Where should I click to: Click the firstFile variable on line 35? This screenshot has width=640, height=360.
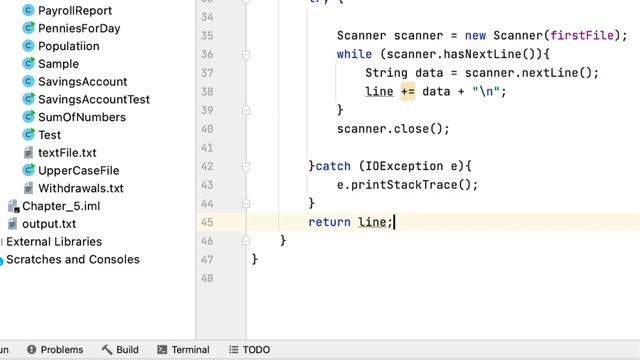tap(582, 36)
